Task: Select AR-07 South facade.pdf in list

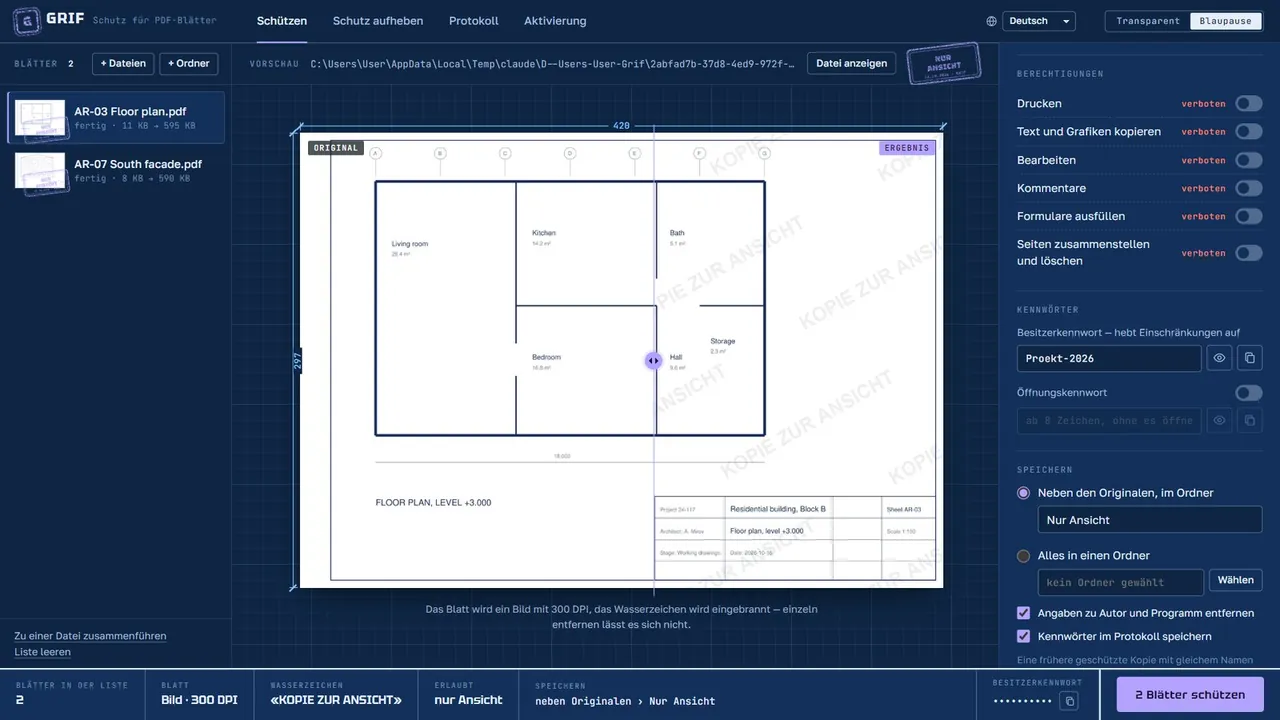Action: (x=116, y=171)
